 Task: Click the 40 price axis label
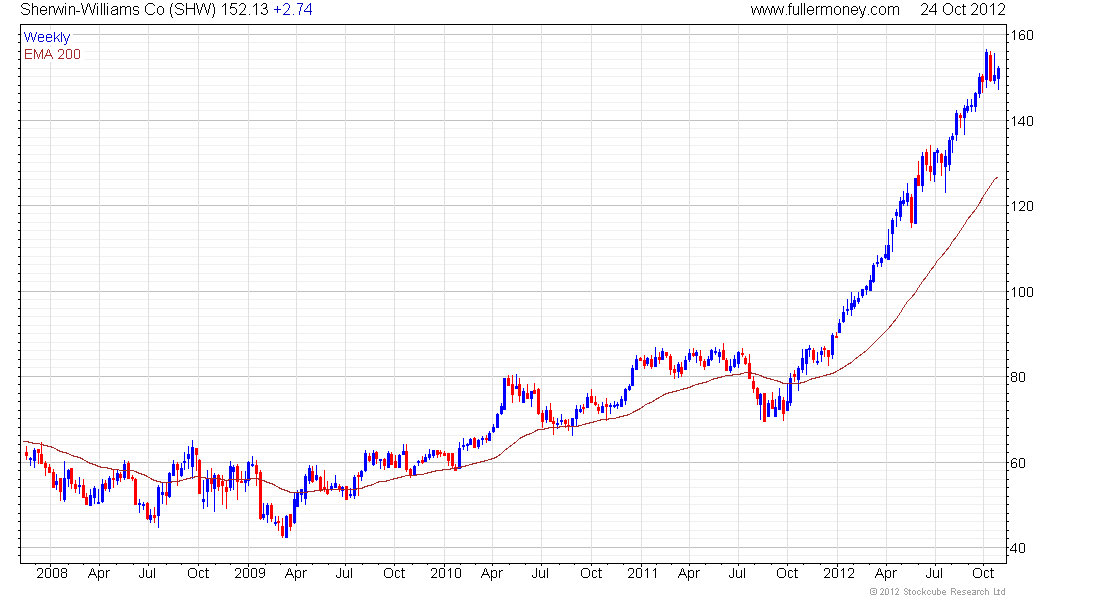(x=1018, y=548)
